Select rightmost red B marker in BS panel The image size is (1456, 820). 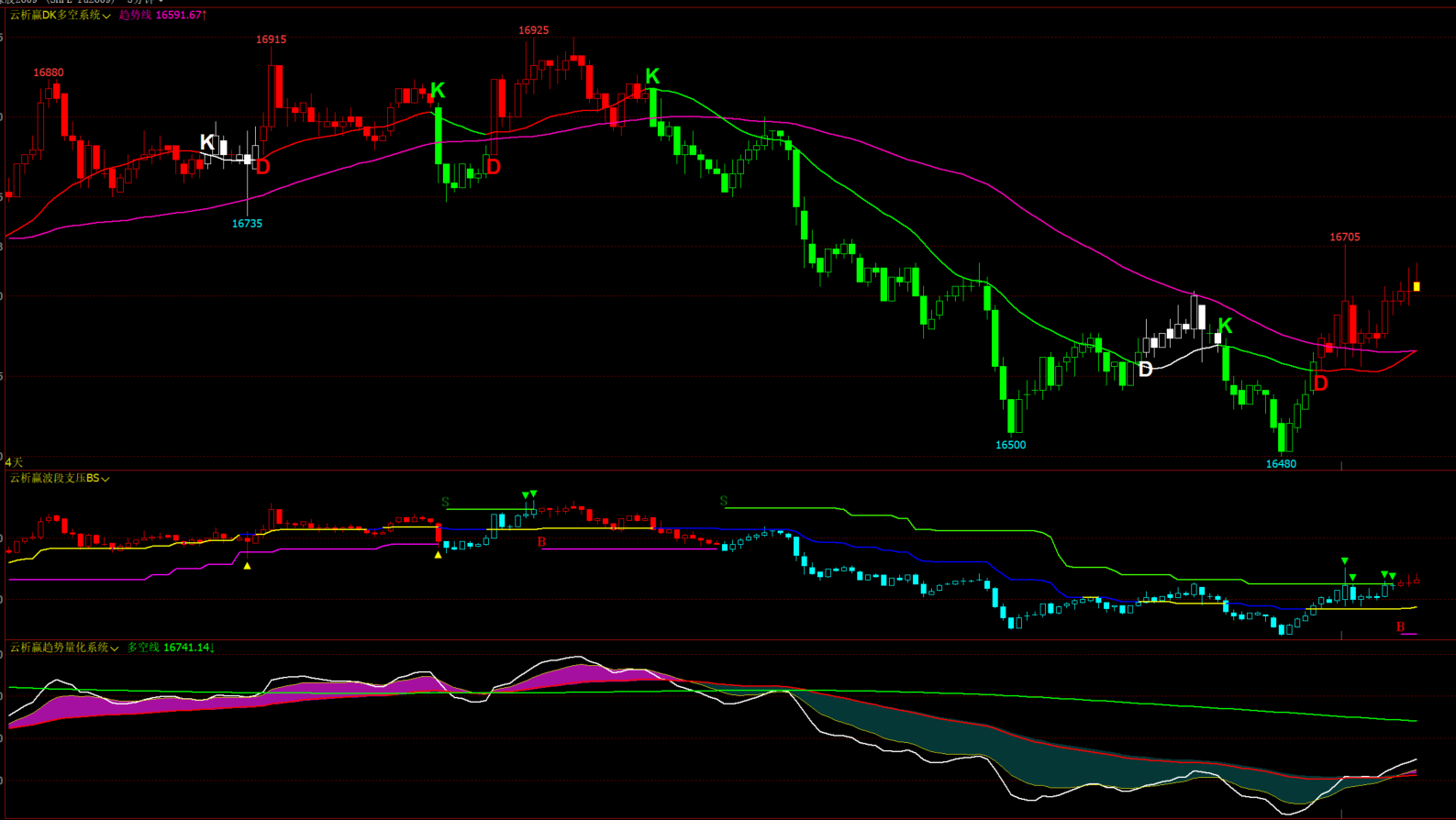[x=1400, y=627]
